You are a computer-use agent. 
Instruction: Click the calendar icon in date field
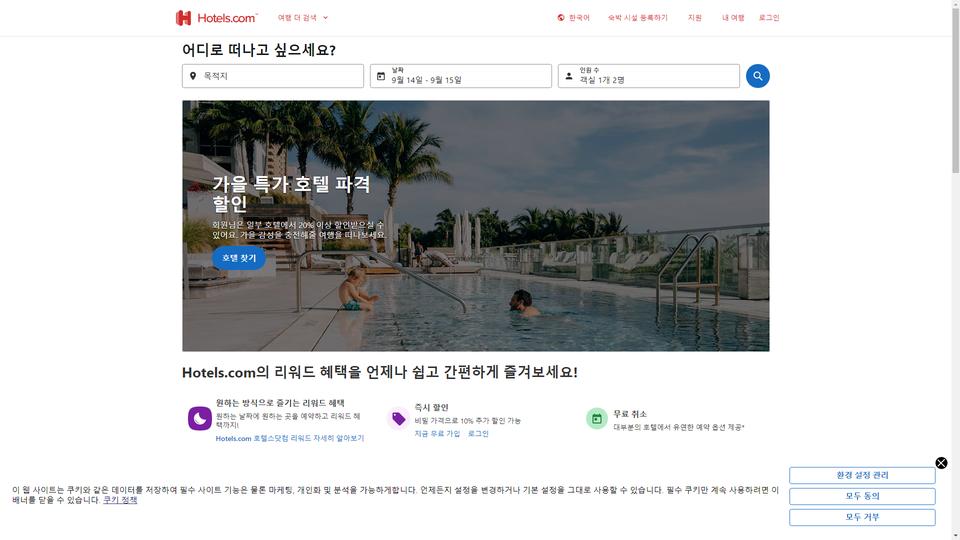381,76
